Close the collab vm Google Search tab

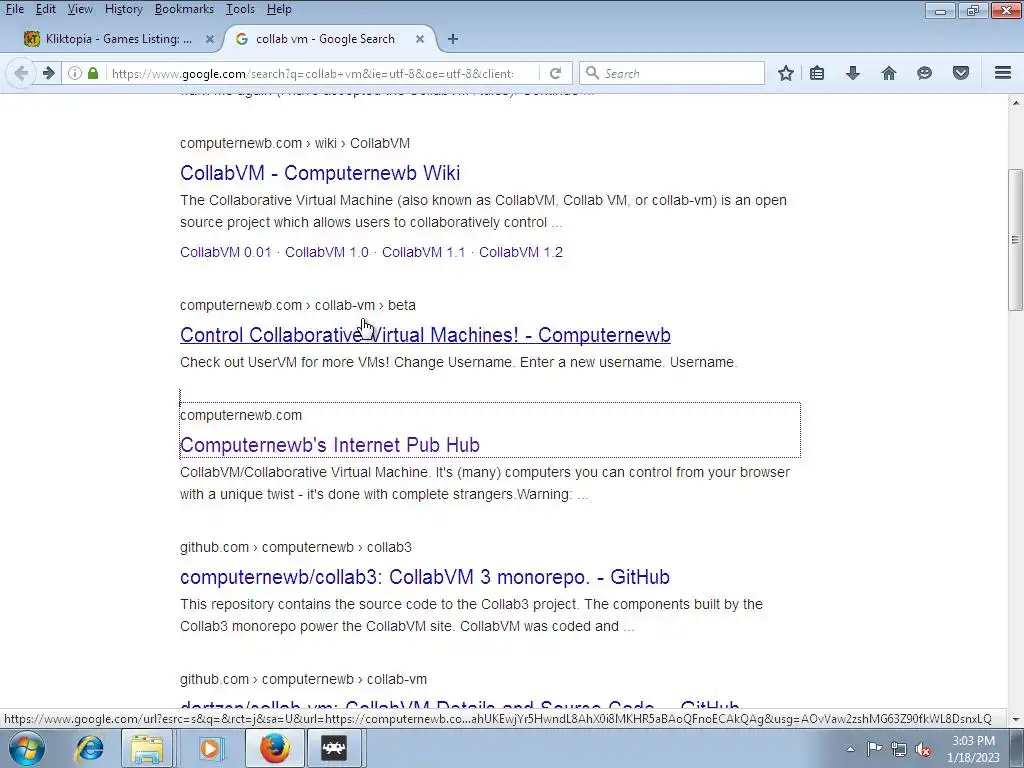[x=420, y=39]
